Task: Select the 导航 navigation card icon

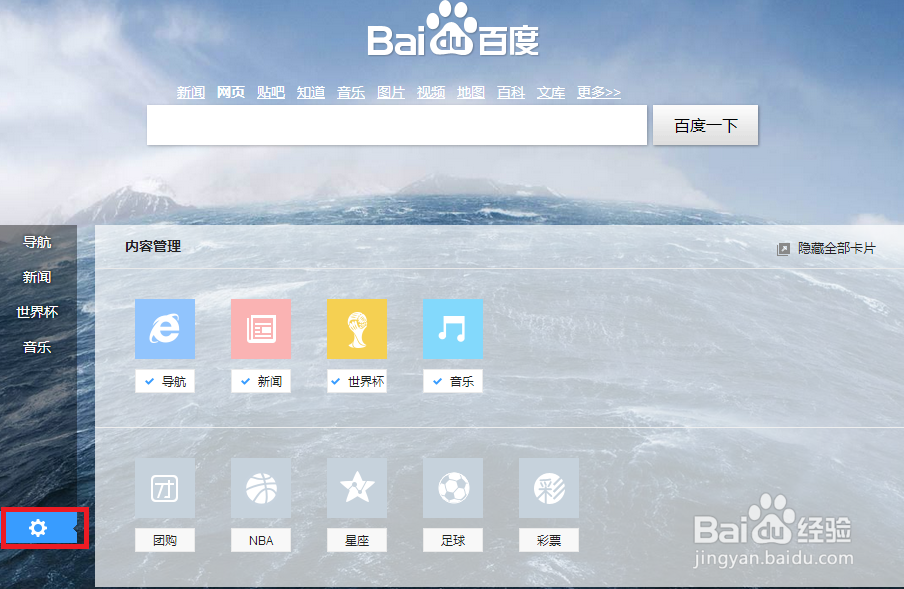Action: pos(165,329)
